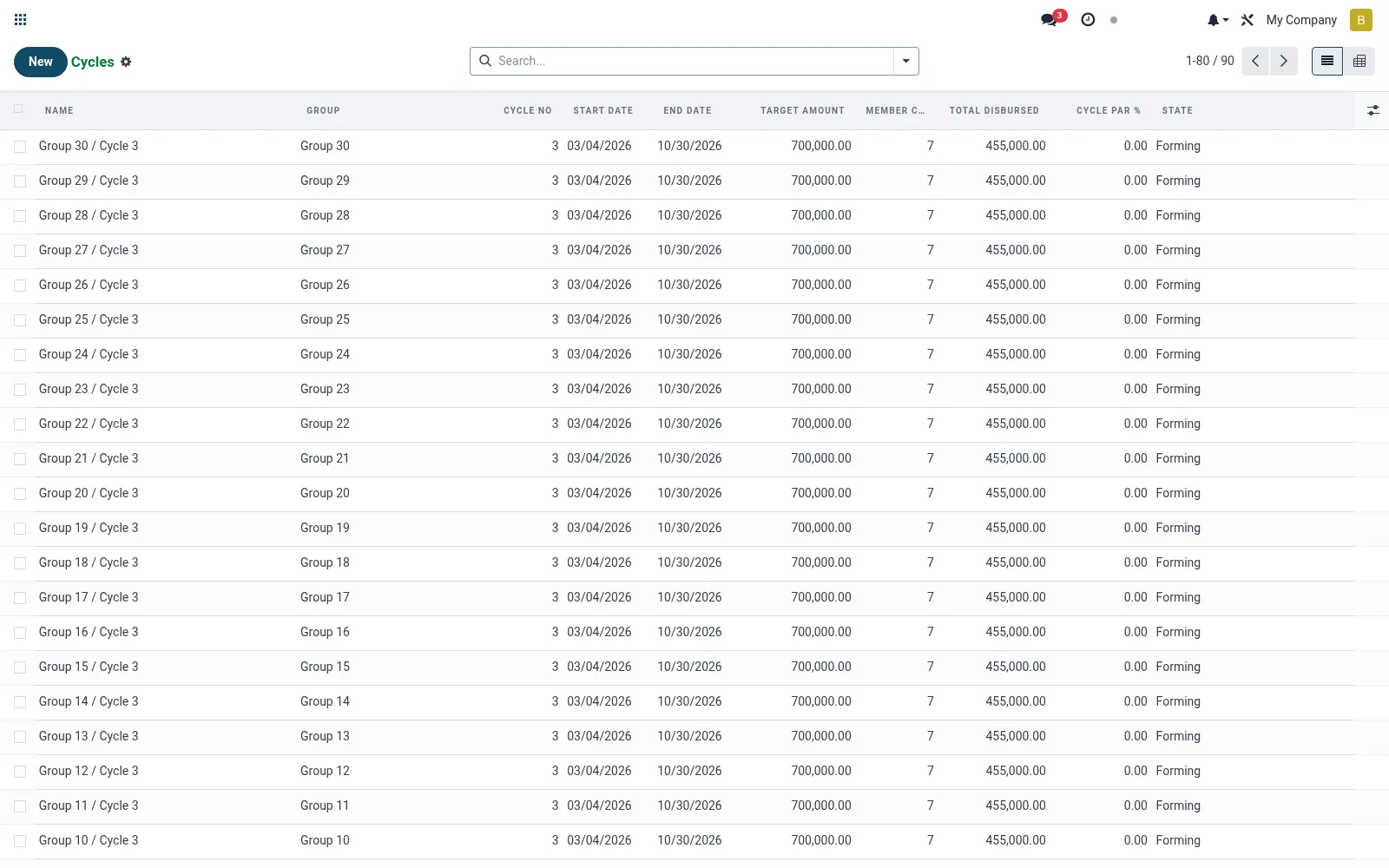This screenshot has width=1389, height=868.
Task: Create a New cycle record
Action: tap(41, 62)
